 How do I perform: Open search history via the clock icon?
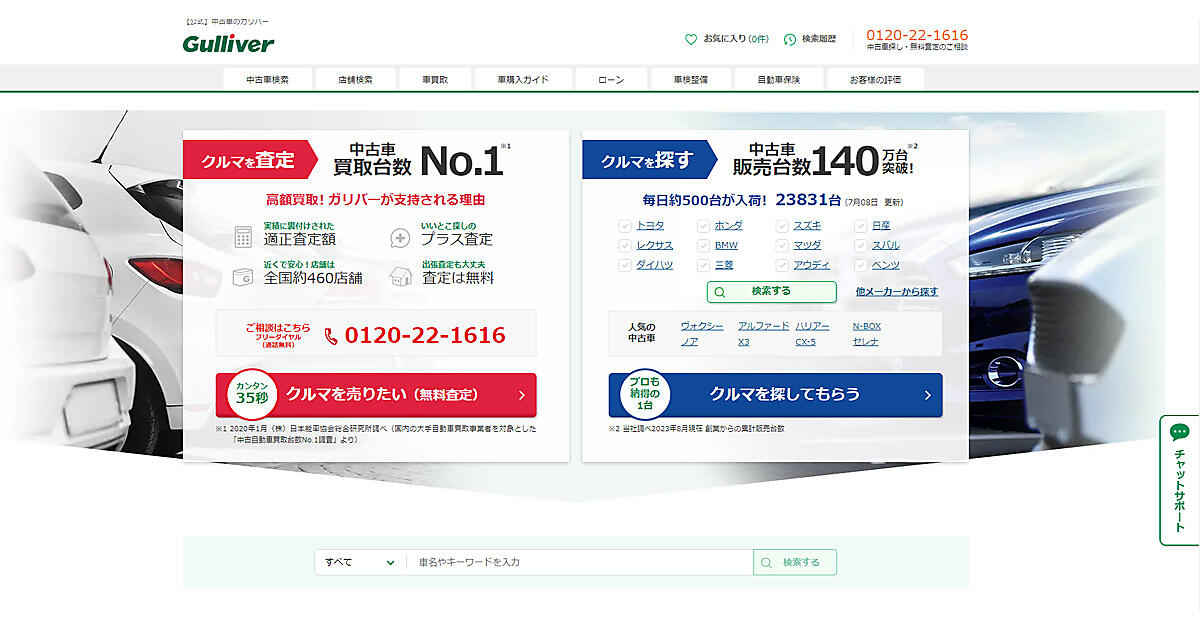[x=791, y=39]
